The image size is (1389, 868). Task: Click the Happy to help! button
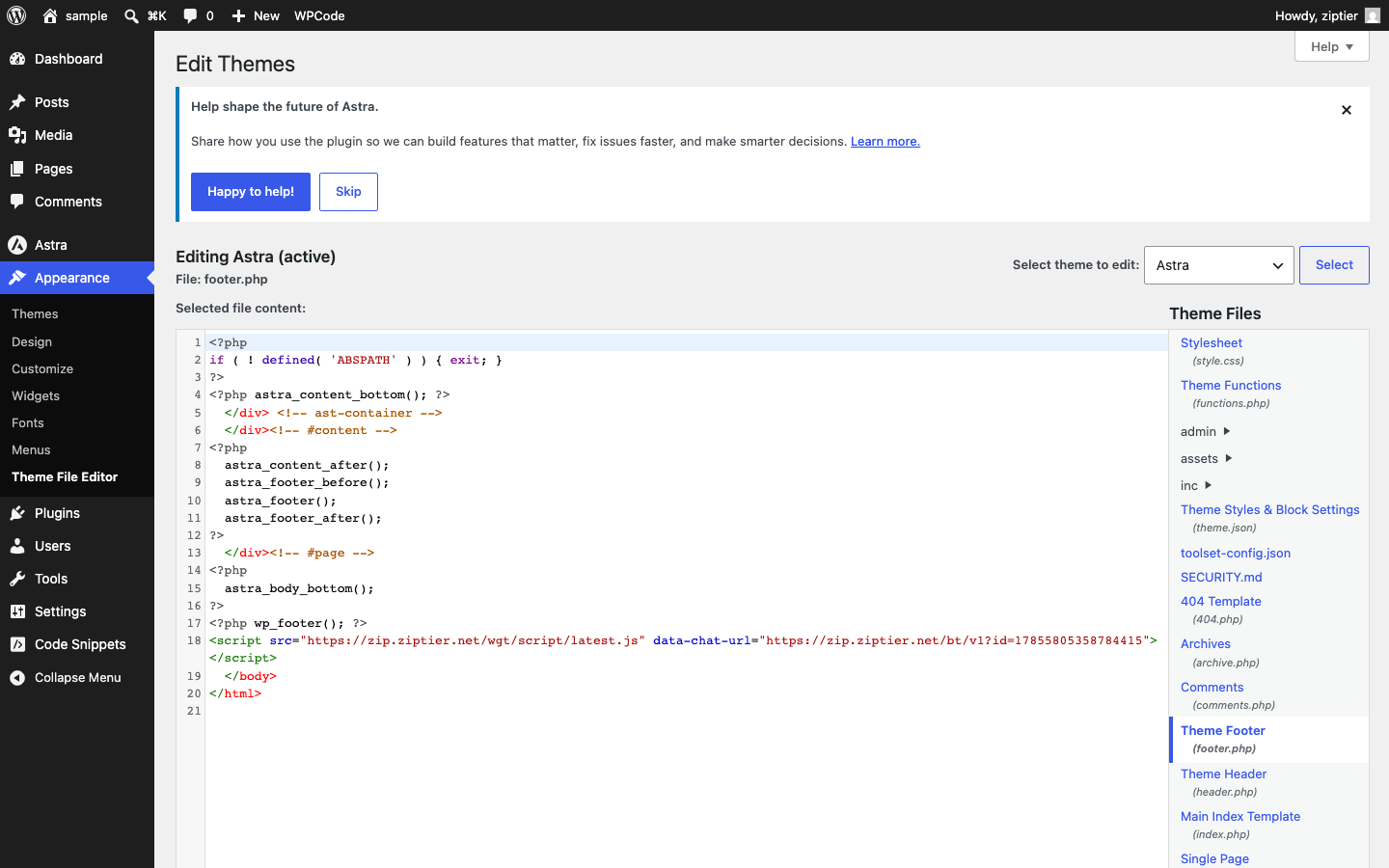tap(251, 192)
